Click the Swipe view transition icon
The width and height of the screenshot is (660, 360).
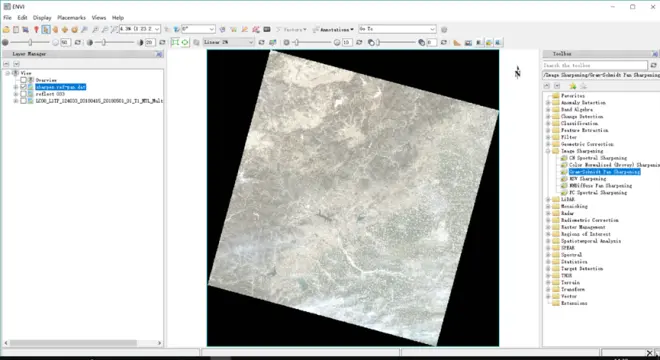[498, 43]
